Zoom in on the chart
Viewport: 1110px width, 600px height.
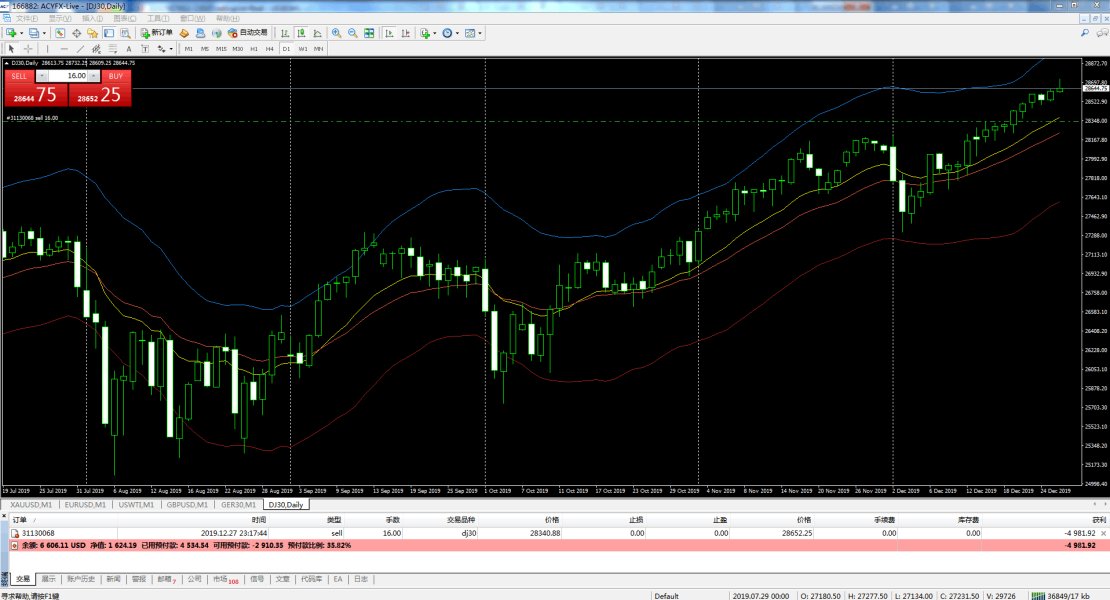point(336,33)
